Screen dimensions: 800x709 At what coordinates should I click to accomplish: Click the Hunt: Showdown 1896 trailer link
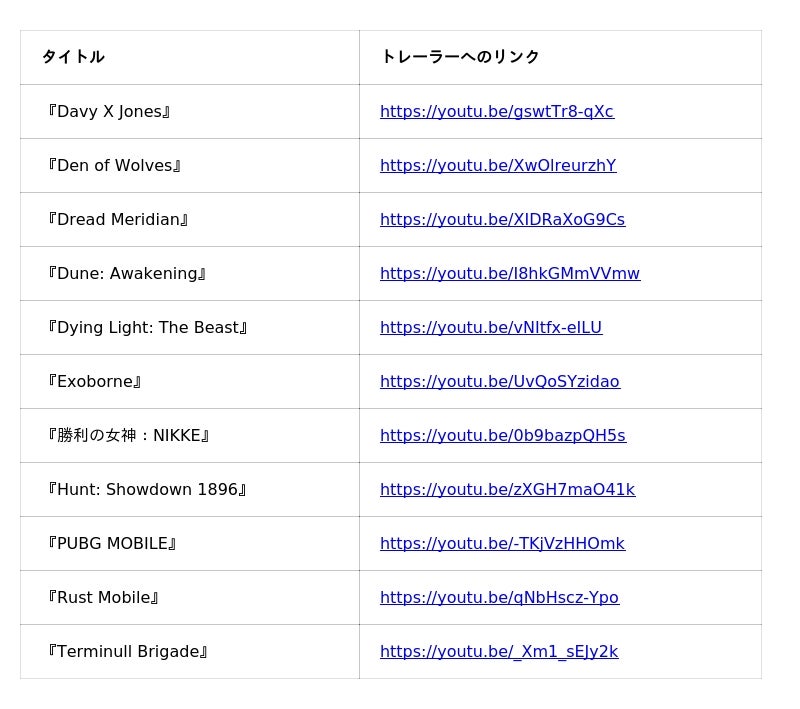507,490
